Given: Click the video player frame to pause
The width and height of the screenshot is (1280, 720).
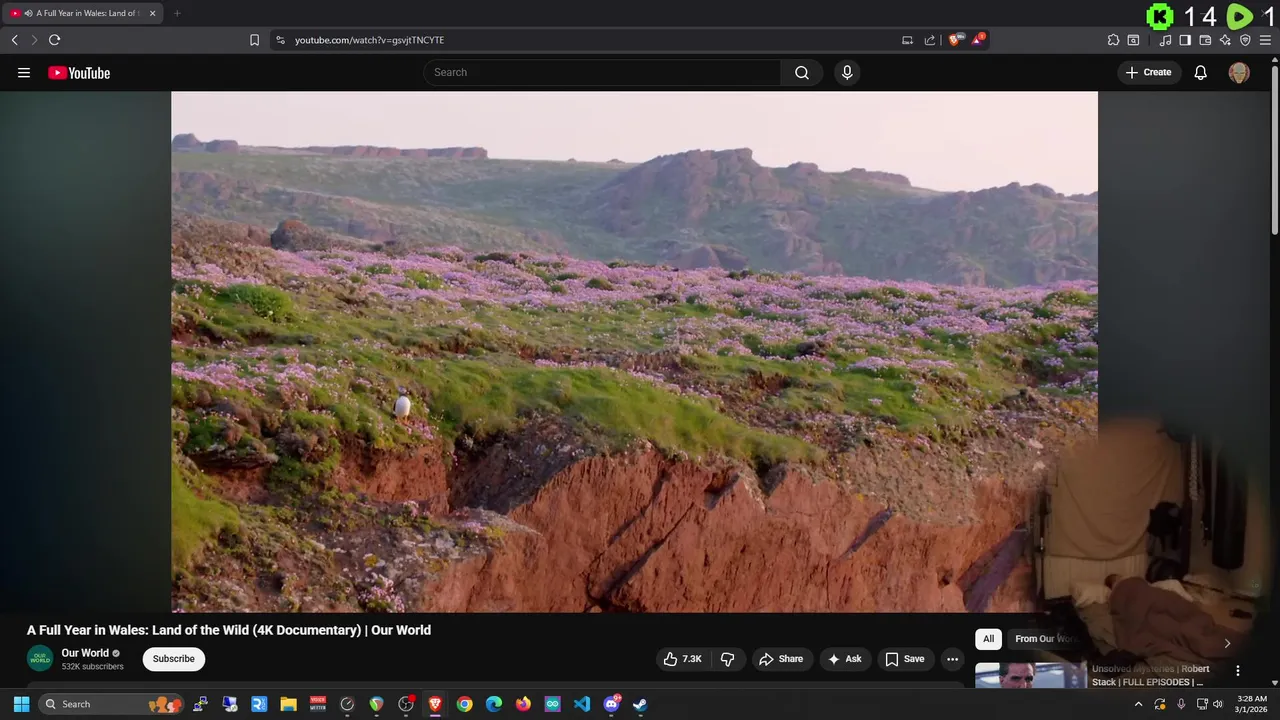Looking at the screenshot, I should coord(634,352).
